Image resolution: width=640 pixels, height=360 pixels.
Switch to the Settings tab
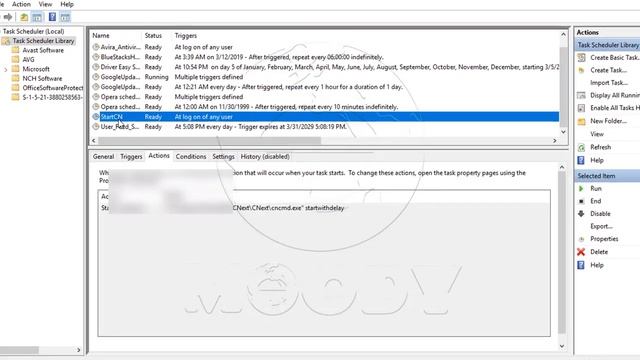coord(223,157)
